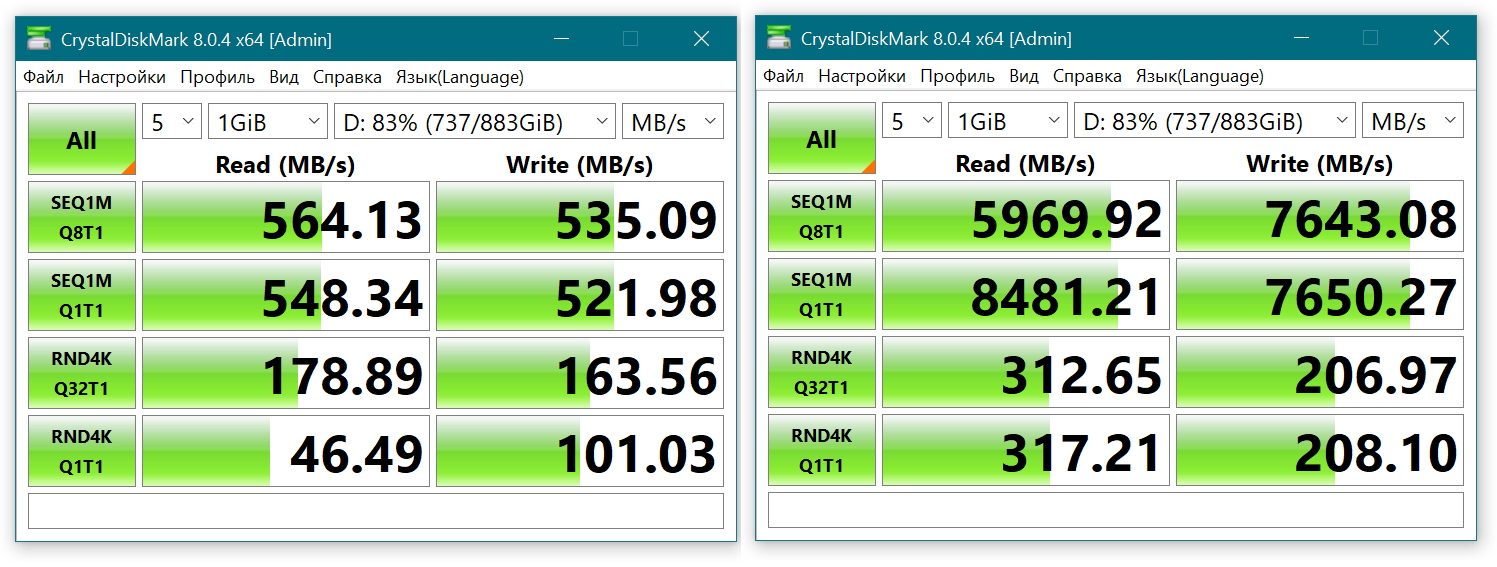Start RND4K Q1T1 test in left window
The height and width of the screenshot is (567, 1497).
(x=82, y=451)
